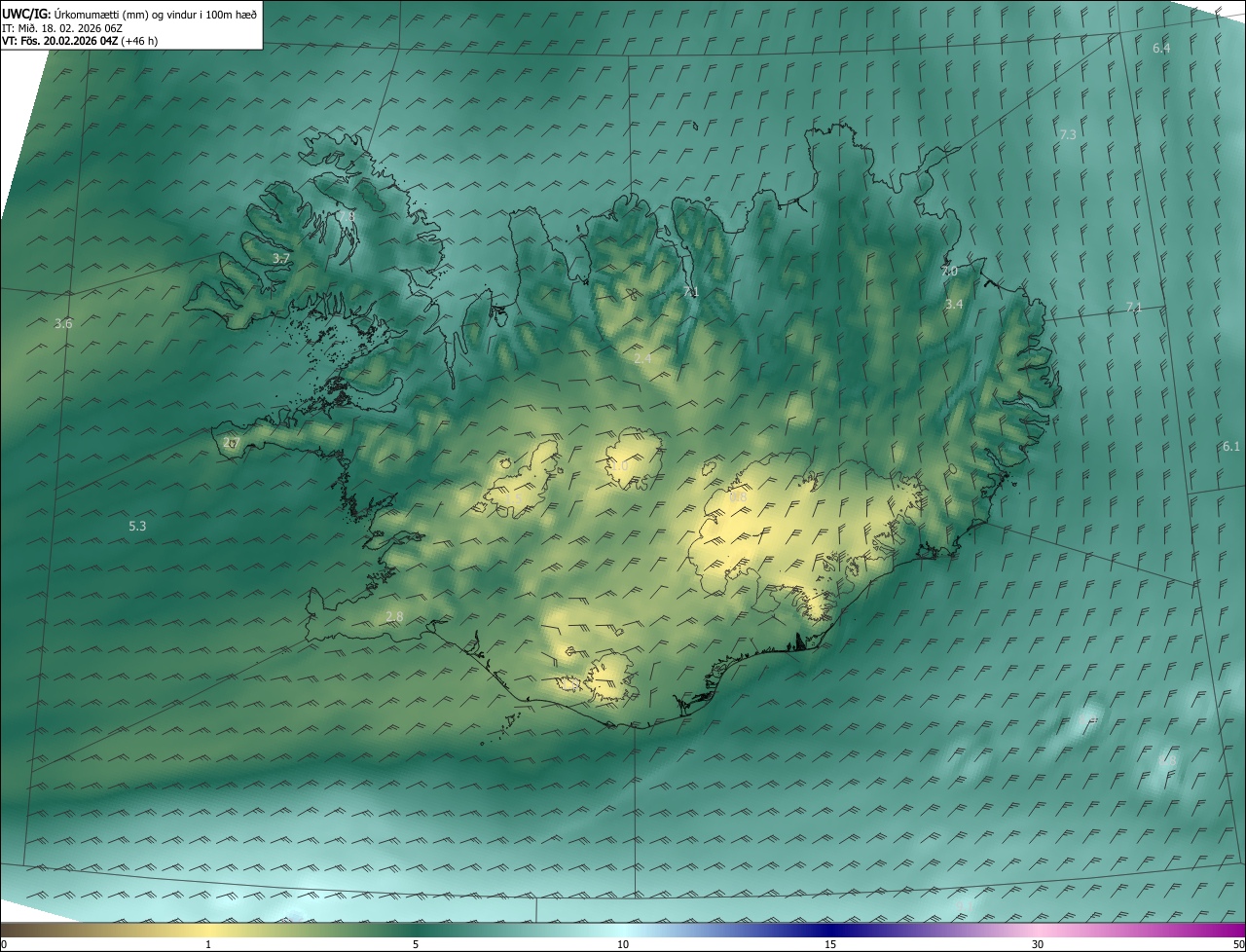The image size is (1246, 952).
Task: Click the 15 tick on the color scale
Action: (x=830, y=944)
